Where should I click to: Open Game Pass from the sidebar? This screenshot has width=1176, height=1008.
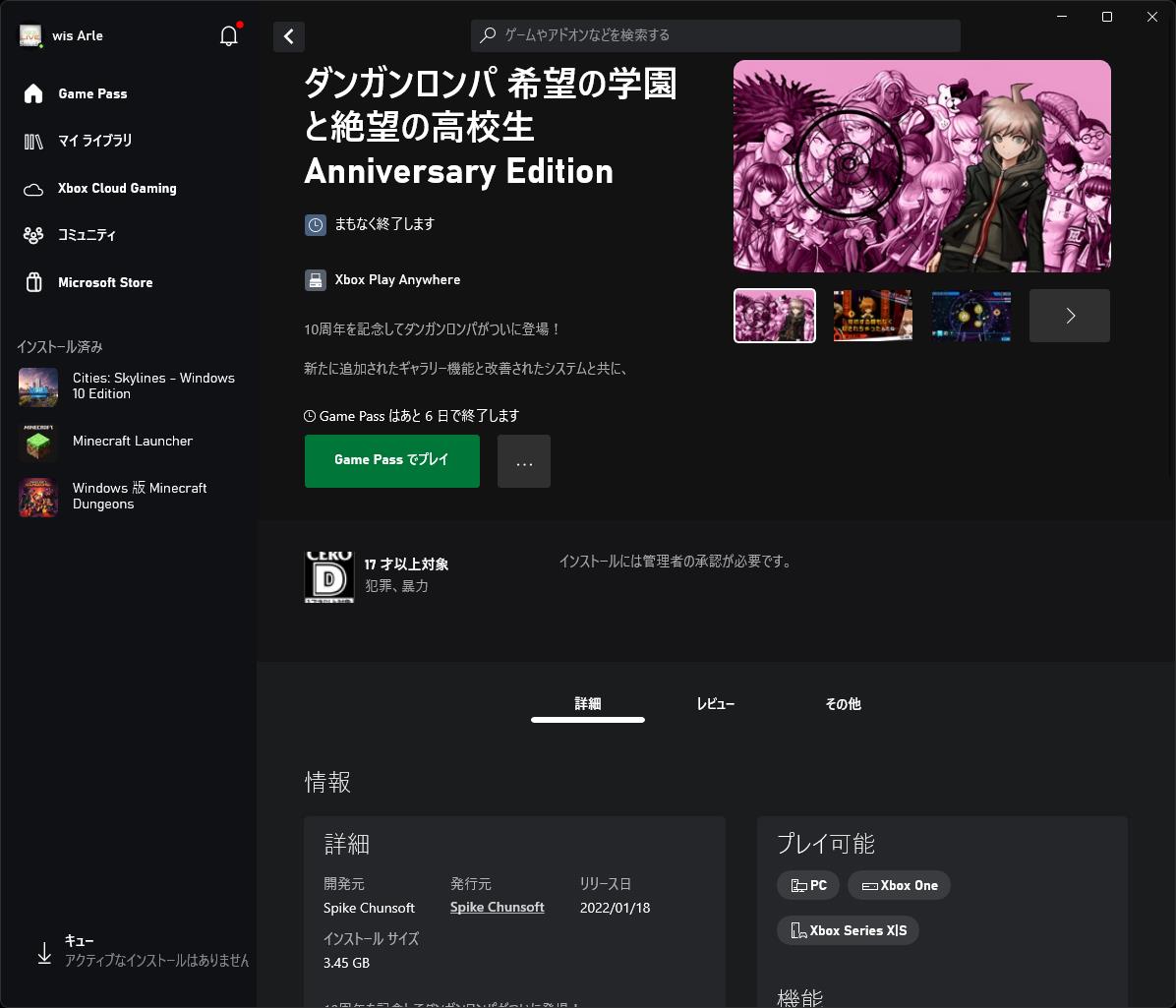[x=92, y=93]
